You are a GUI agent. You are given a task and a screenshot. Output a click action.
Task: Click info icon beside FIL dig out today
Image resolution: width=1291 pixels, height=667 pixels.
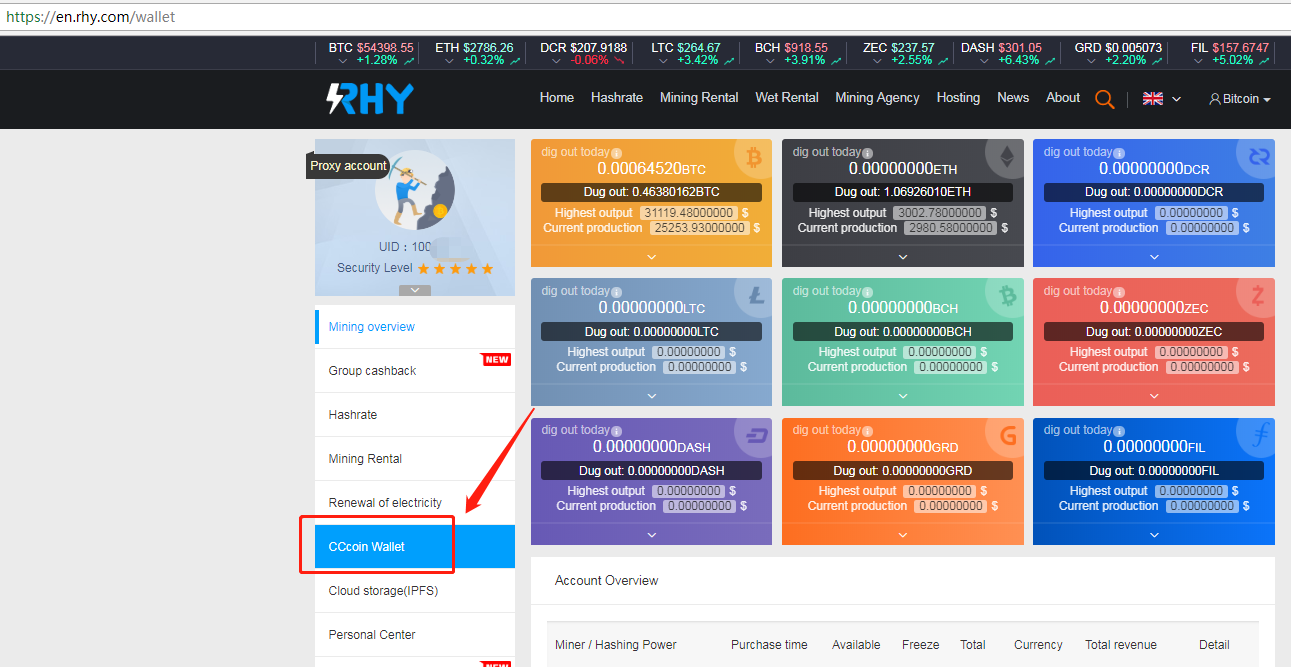click(1118, 431)
